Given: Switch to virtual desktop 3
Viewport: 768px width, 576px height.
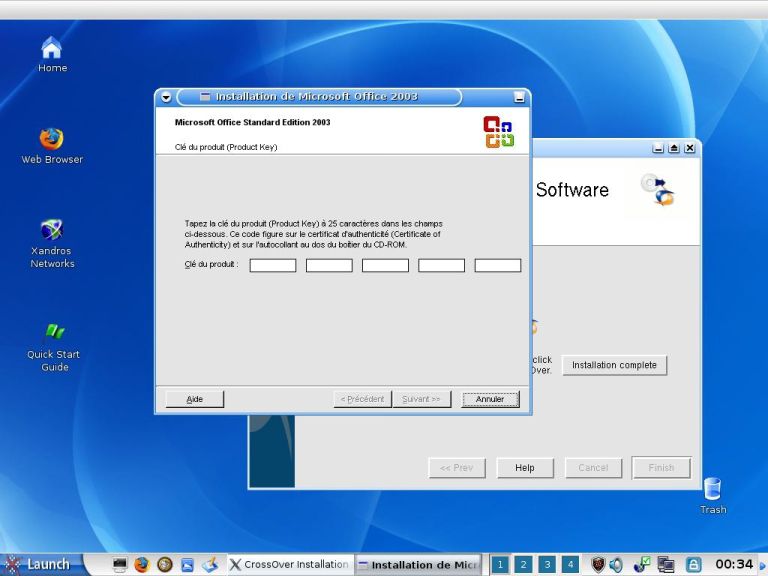Looking at the screenshot, I should [x=547, y=565].
